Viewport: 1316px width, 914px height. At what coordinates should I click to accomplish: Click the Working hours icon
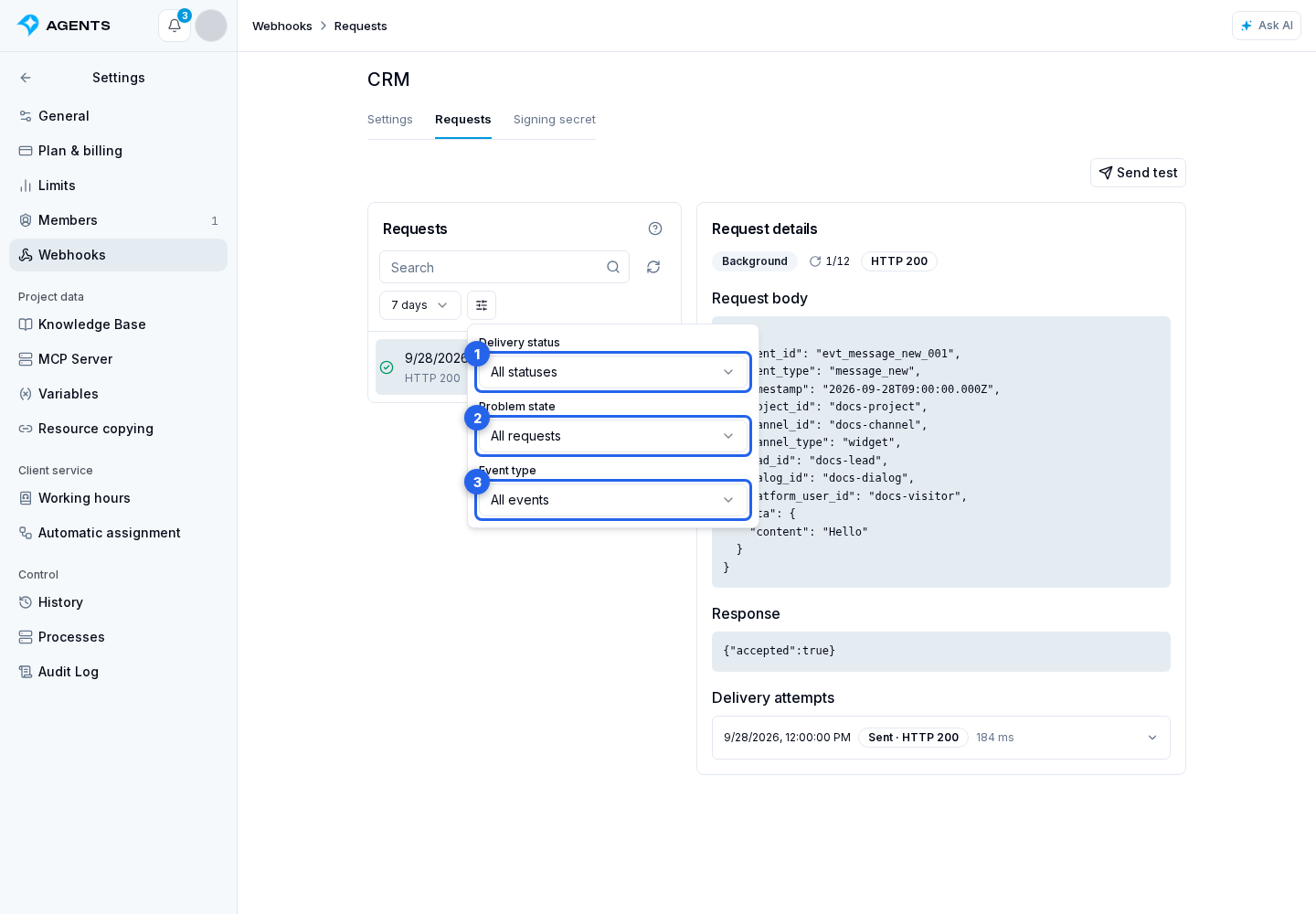click(26, 498)
